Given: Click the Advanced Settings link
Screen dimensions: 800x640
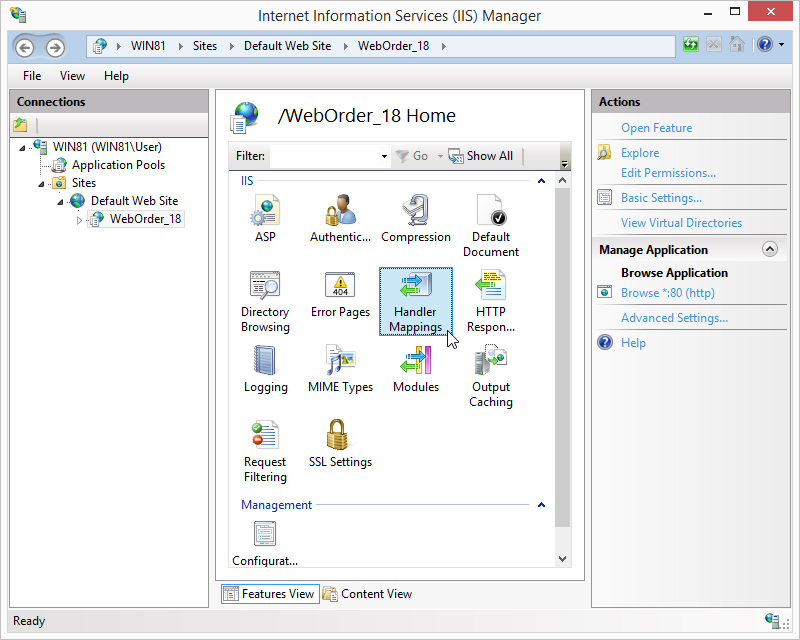Looking at the screenshot, I should [x=674, y=317].
